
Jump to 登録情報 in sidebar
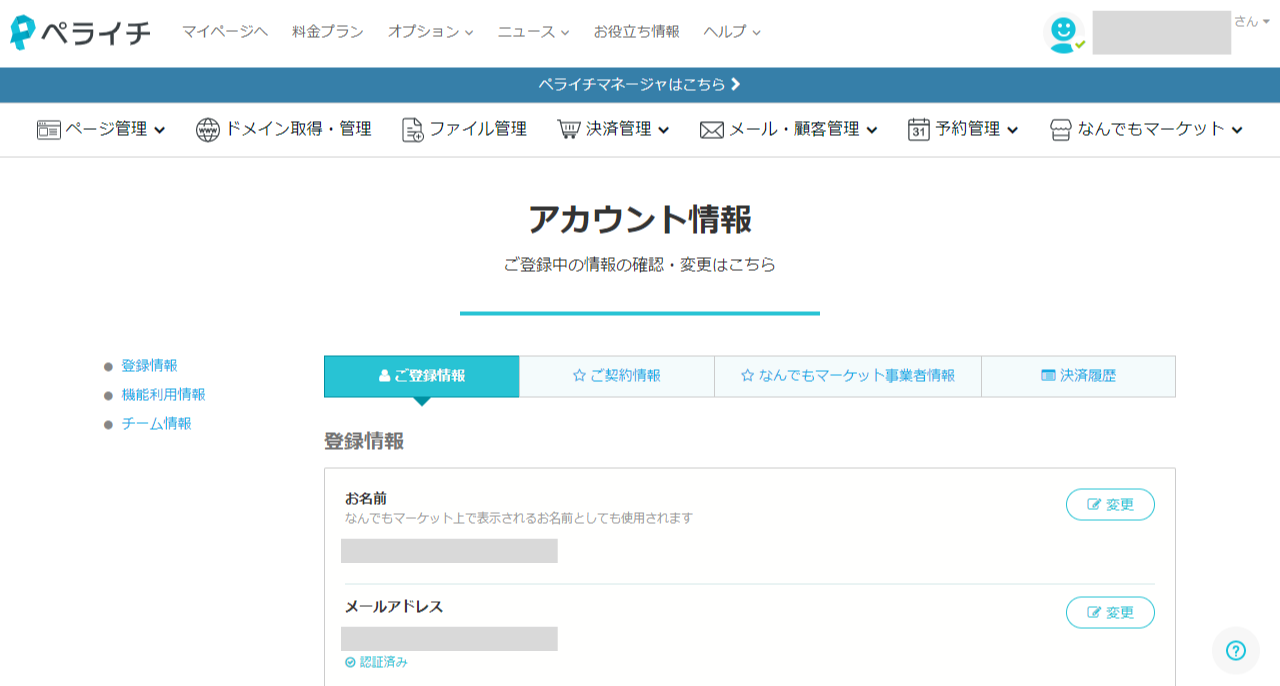pos(149,366)
